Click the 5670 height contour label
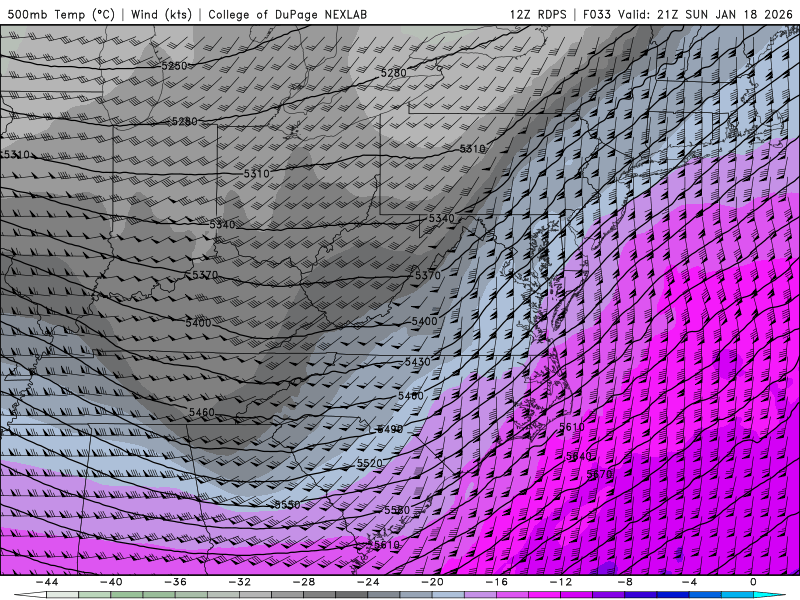This screenshot has height=600, width=800. click(x=599, y=474)
